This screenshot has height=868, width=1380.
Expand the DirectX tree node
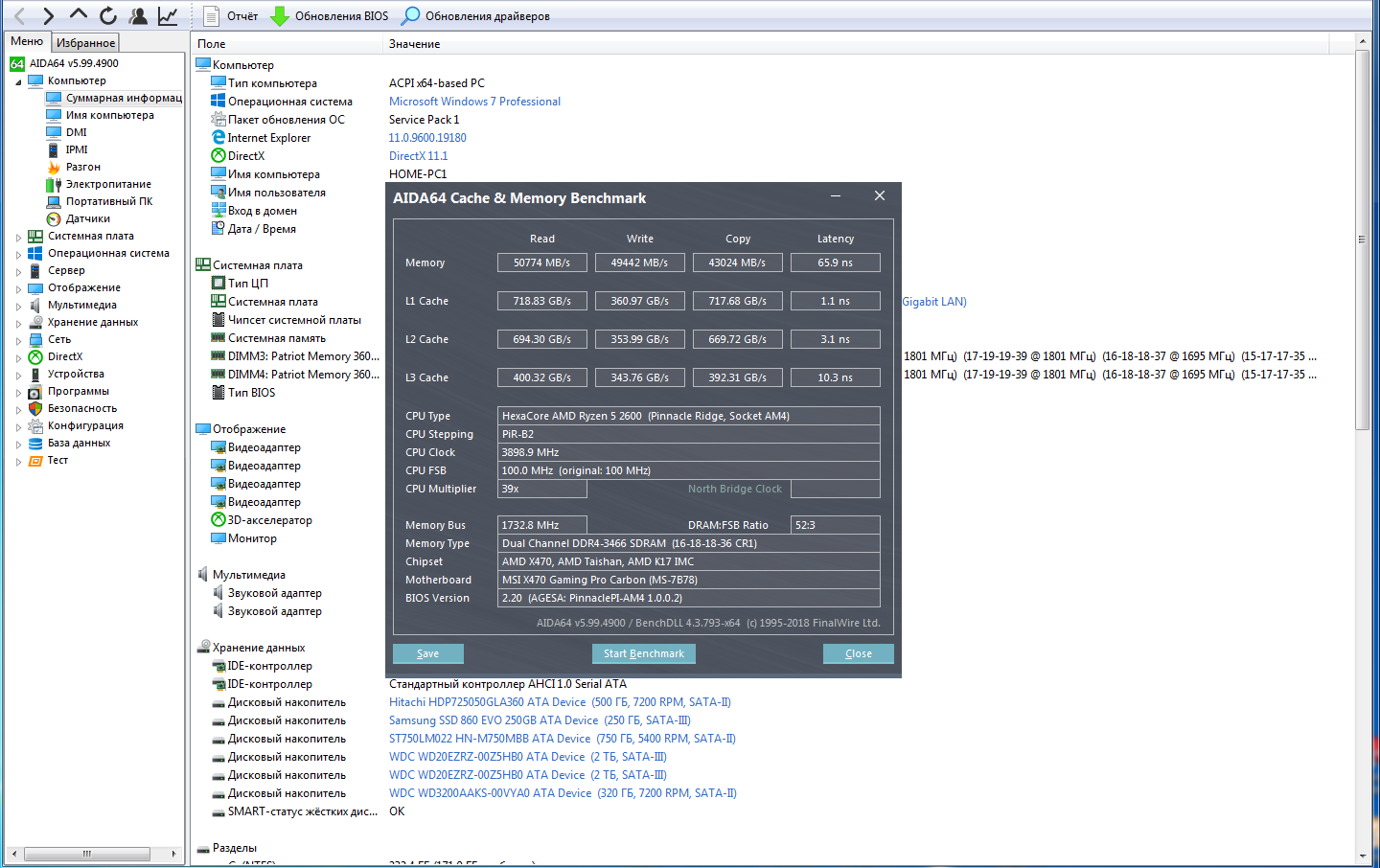pos(18,357)
